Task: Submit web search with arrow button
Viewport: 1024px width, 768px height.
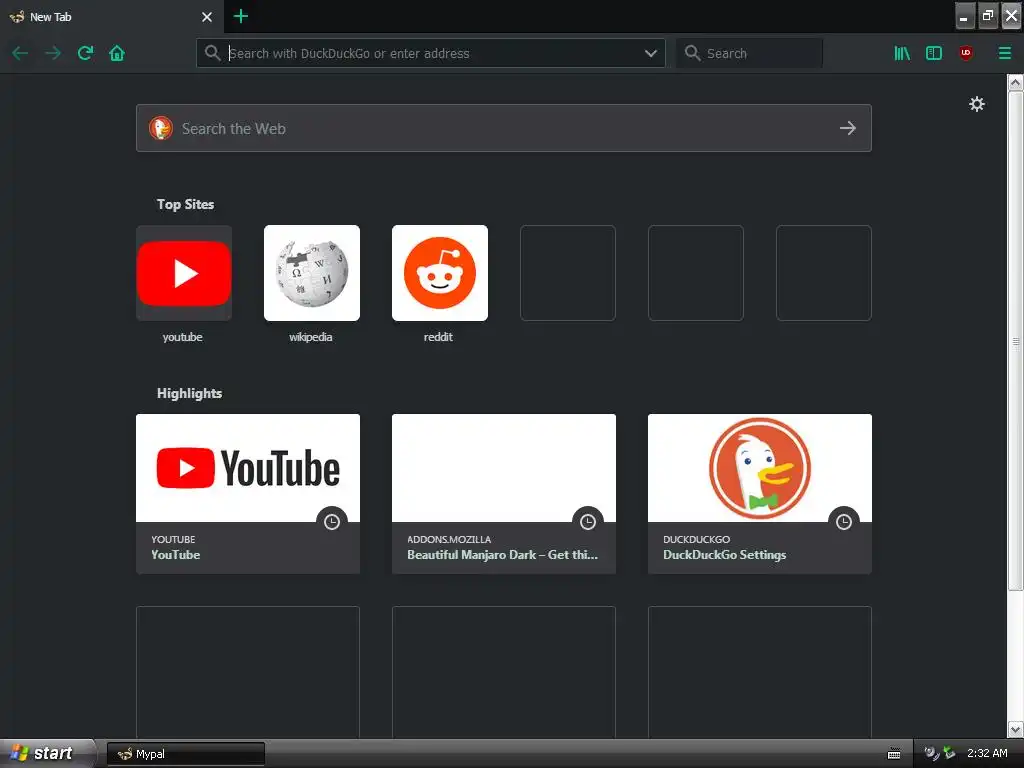Action: click(848, 128)
